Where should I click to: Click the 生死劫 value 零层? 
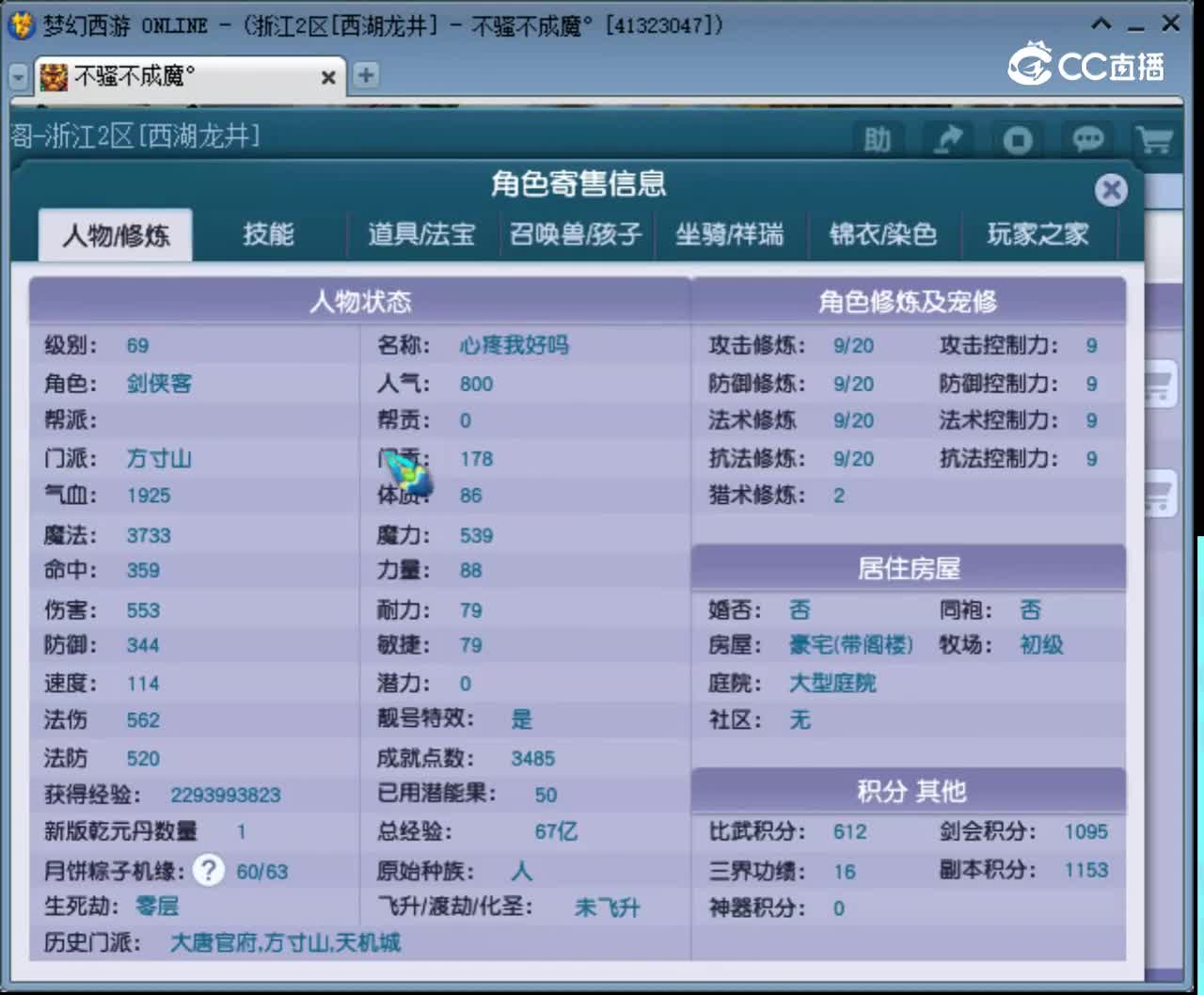157,907
